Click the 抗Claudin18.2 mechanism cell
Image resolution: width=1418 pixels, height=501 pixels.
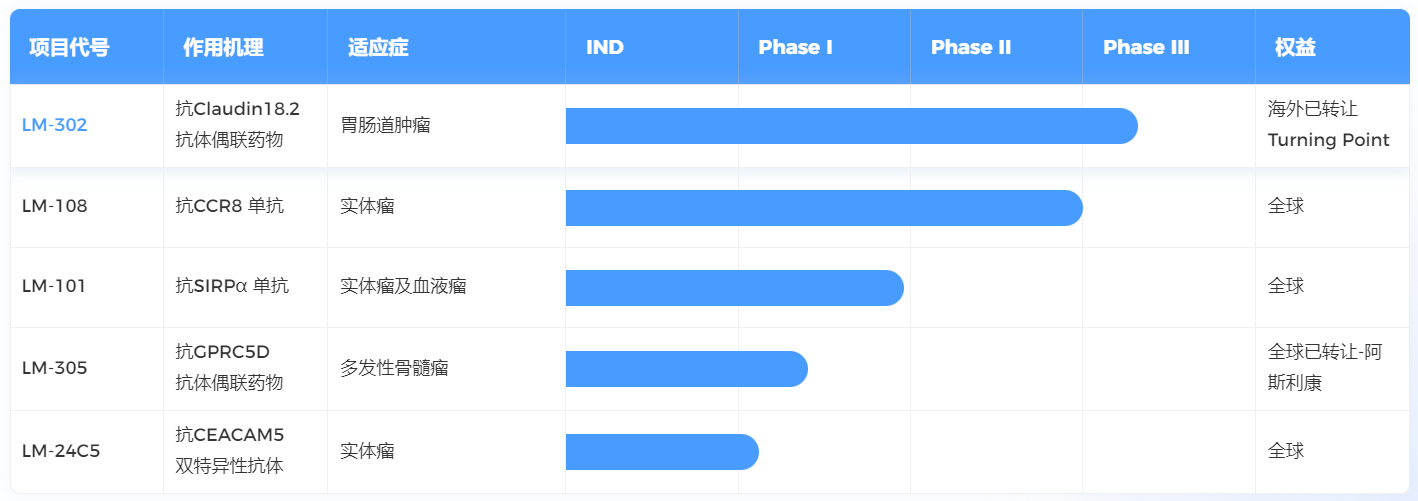237,109
